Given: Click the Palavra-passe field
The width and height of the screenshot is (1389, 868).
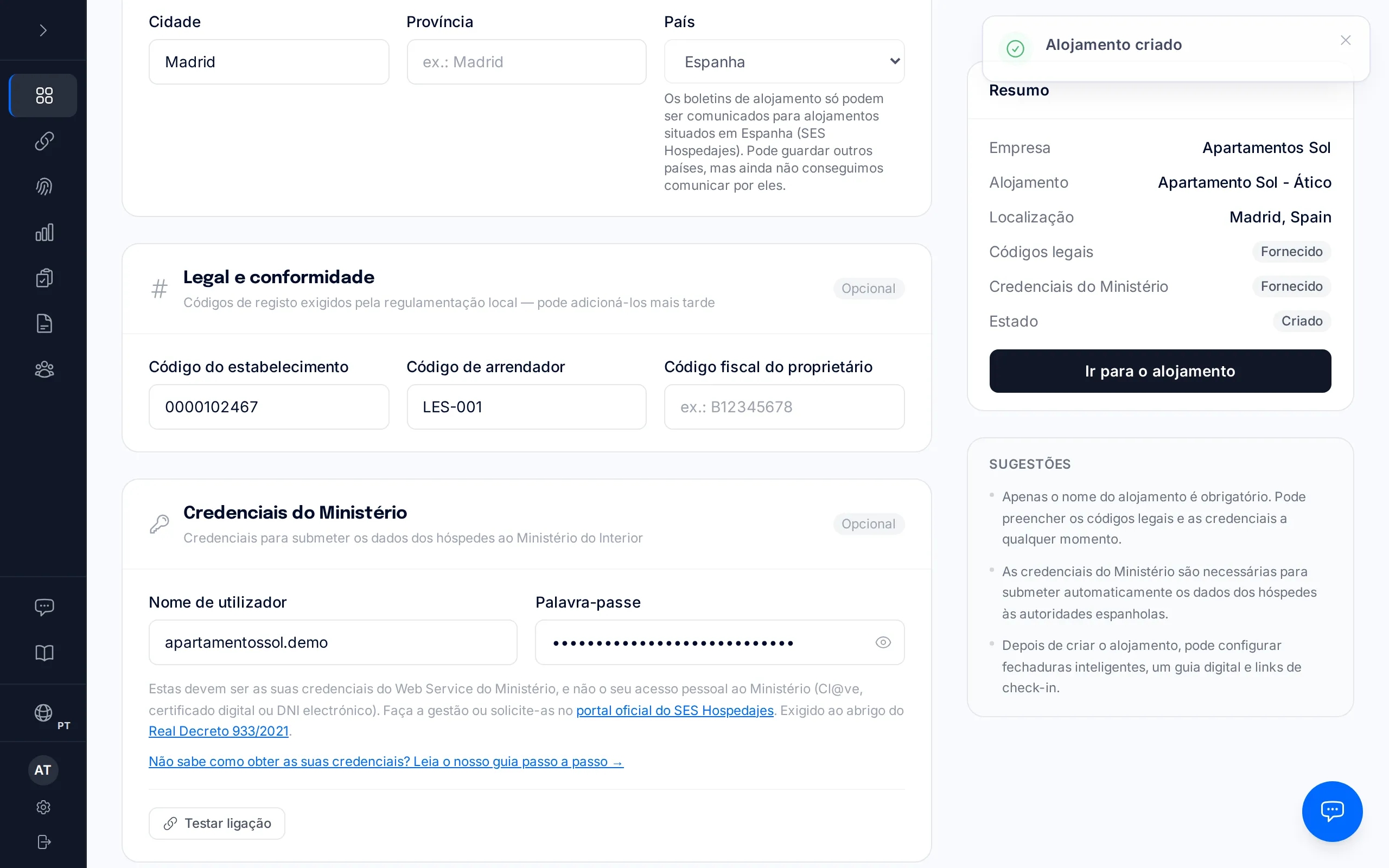Looking at the screenshot, I should (720, 642).
